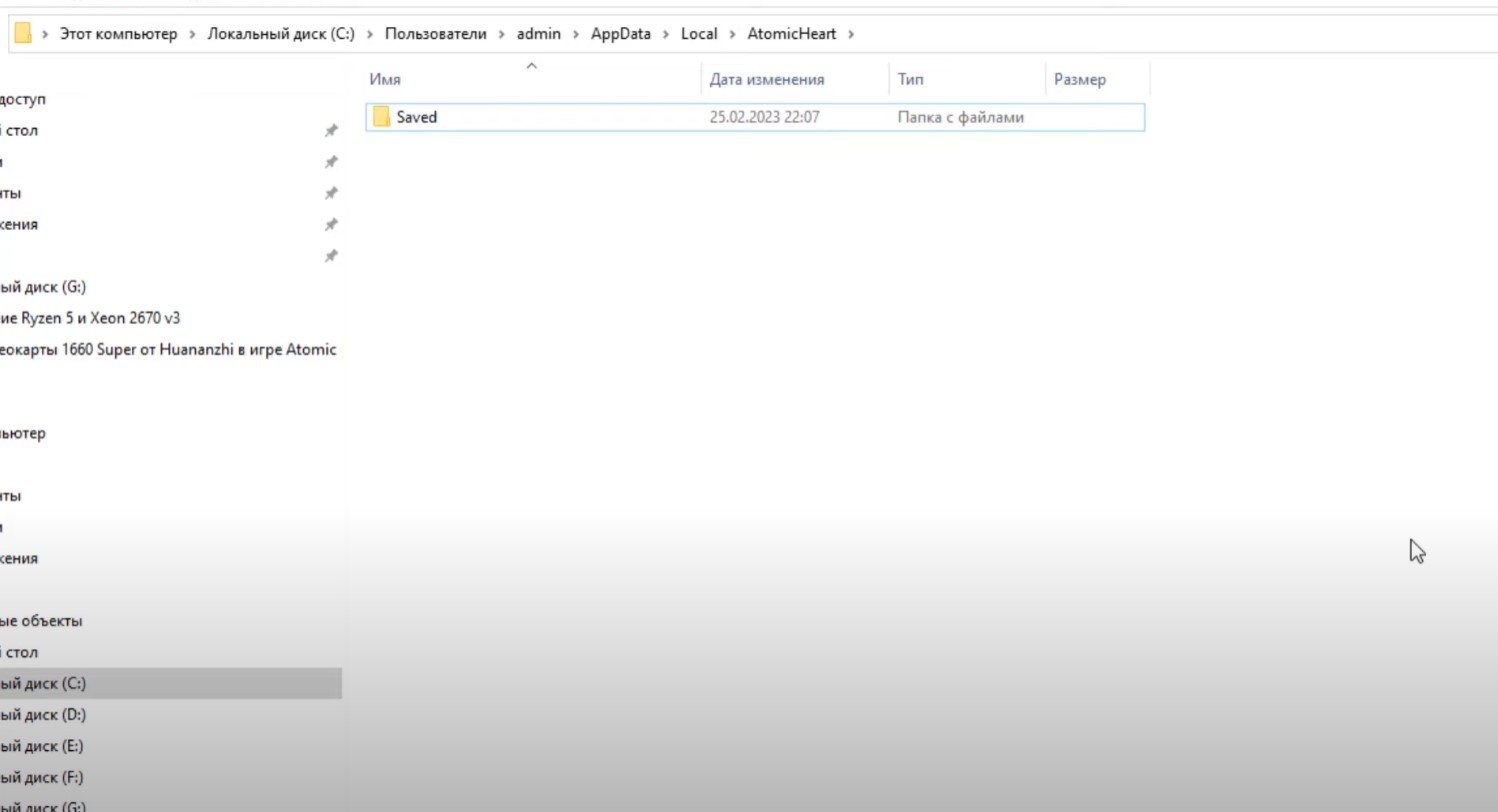Select the 'admin' breadcrumb segment
The height and width of the screenshot is (812, 1498).
coord(538,34)
